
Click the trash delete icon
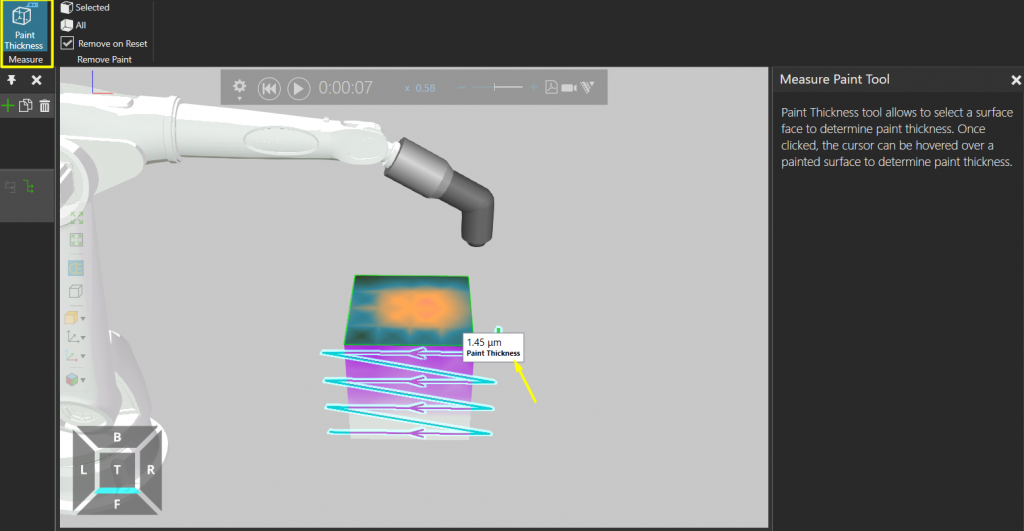(x=45, y=105)
